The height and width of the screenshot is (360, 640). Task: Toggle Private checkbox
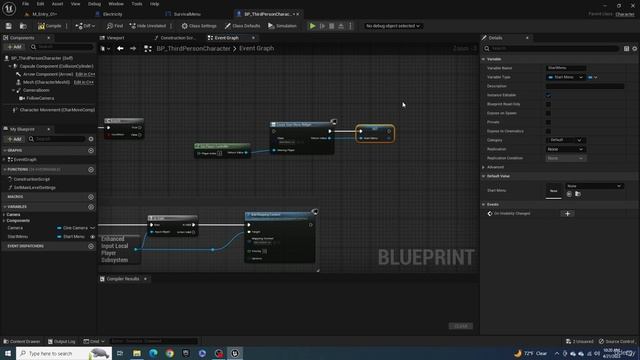coord(548,122)
